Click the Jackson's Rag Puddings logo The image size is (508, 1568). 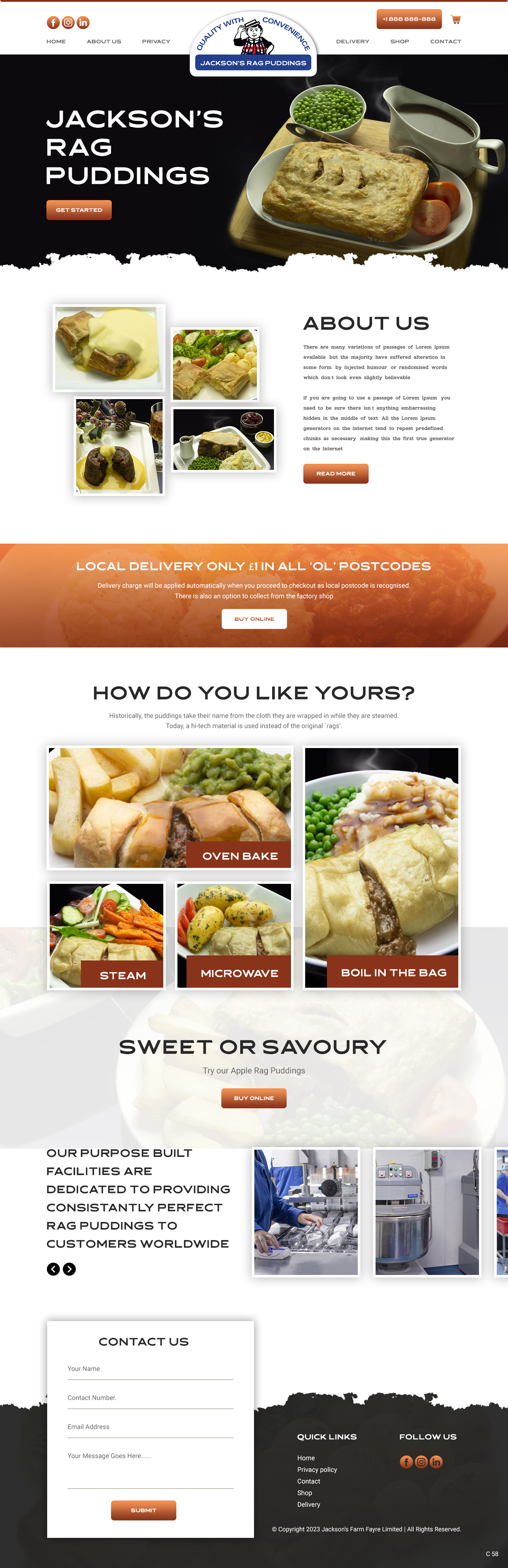point(253,44)
